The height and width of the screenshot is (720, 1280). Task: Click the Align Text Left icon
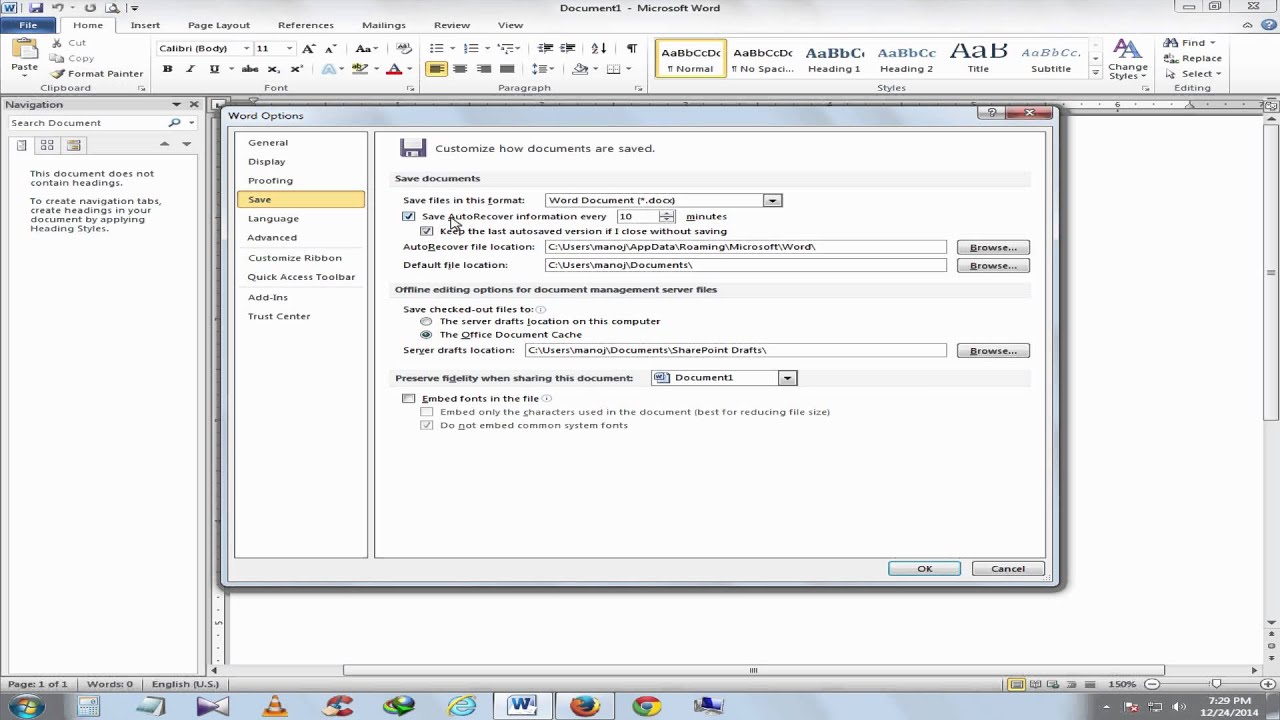(436, 69)
